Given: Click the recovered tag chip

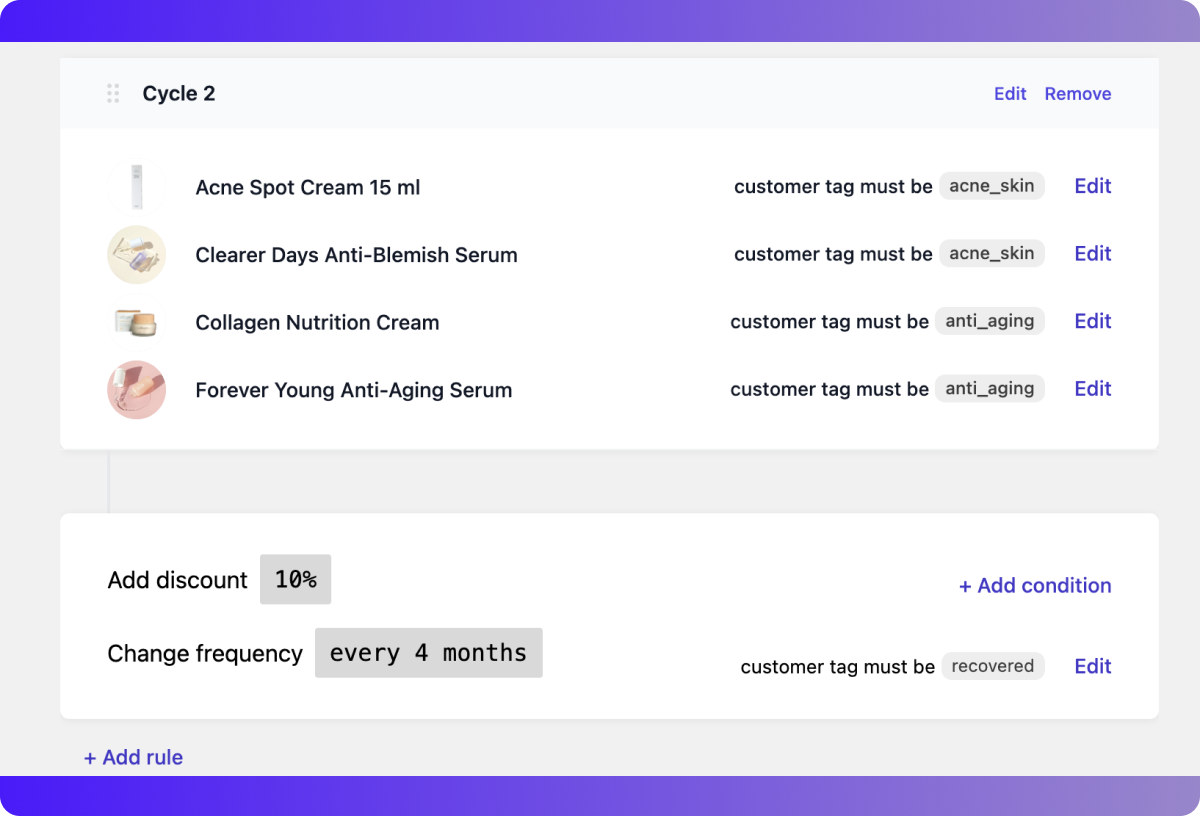Looking at the screenshot, I should click(x=992, y=666).
